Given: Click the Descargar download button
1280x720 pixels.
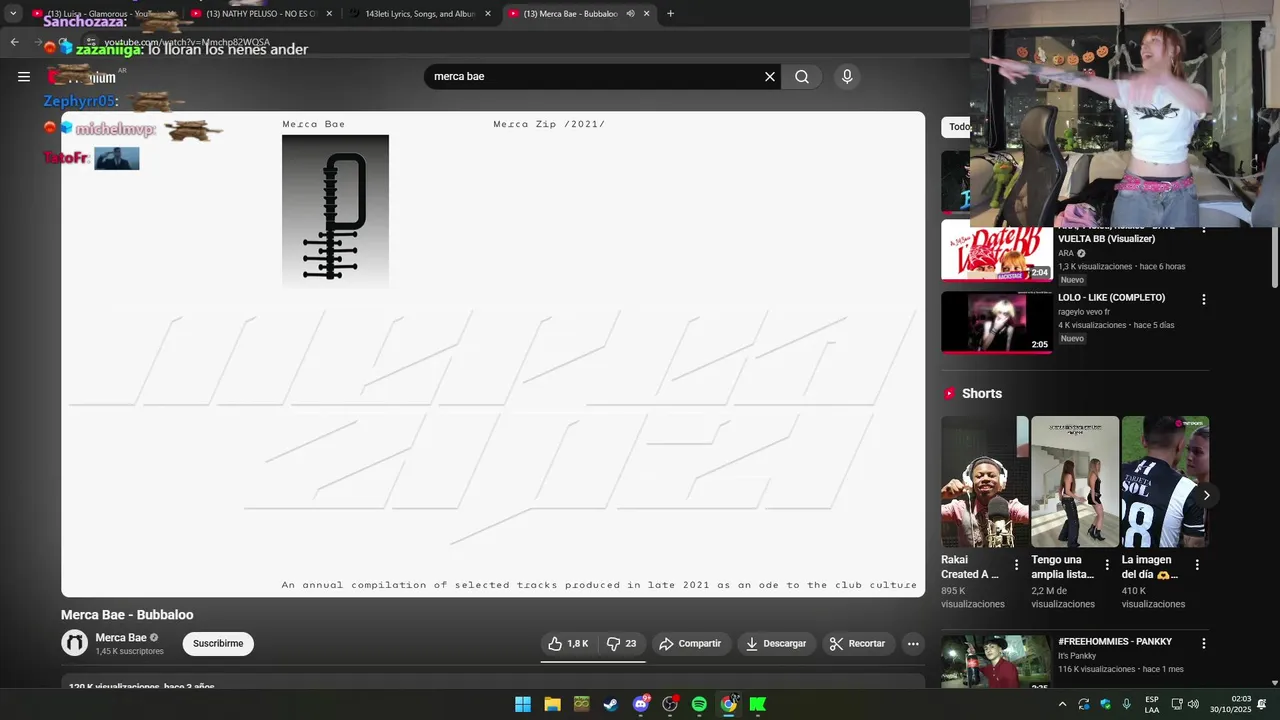Looking at the screenshot, I should point(776,644).
